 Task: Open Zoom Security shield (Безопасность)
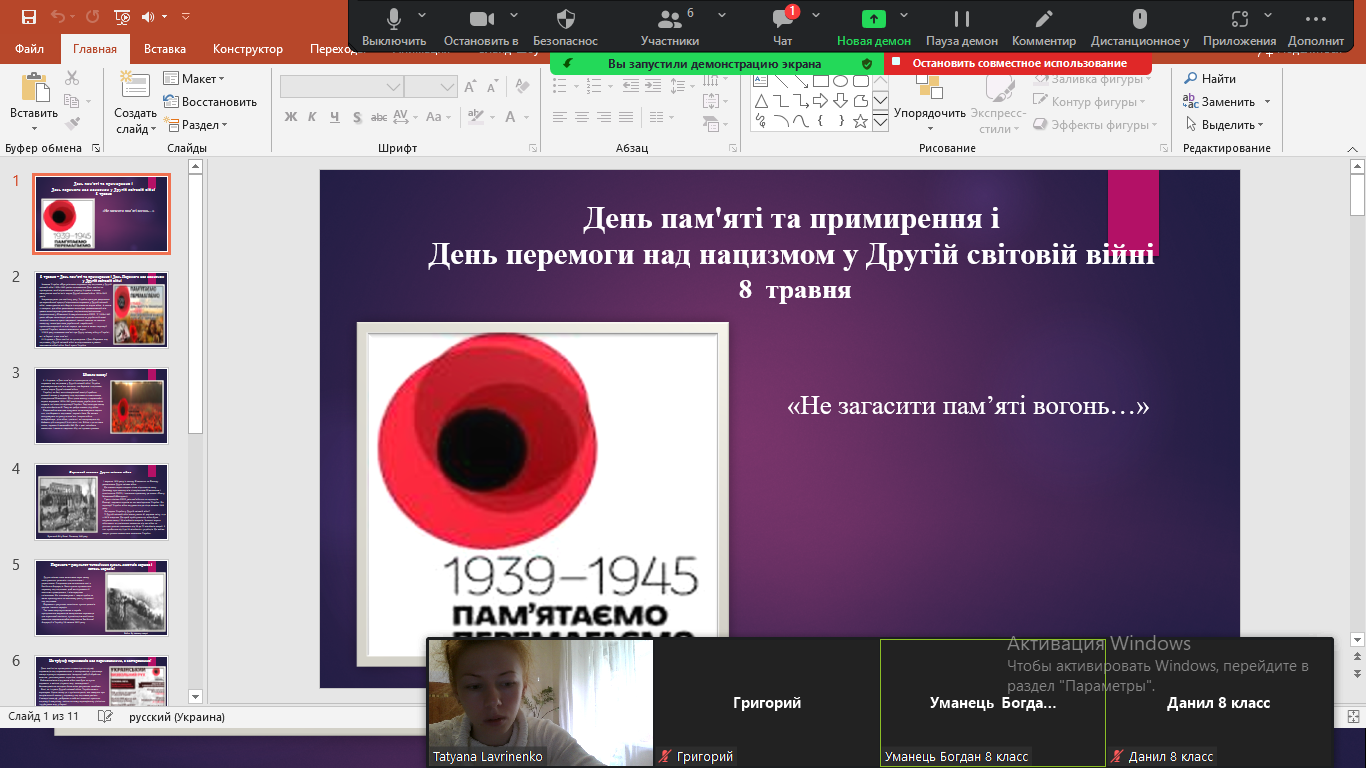coord(566,19)
